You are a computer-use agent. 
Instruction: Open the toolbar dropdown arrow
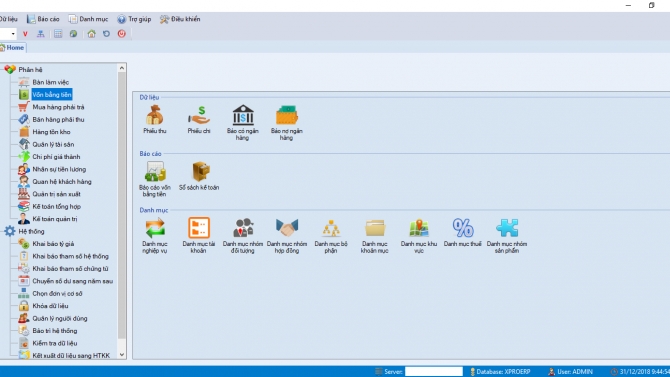[x=13, y=34]
